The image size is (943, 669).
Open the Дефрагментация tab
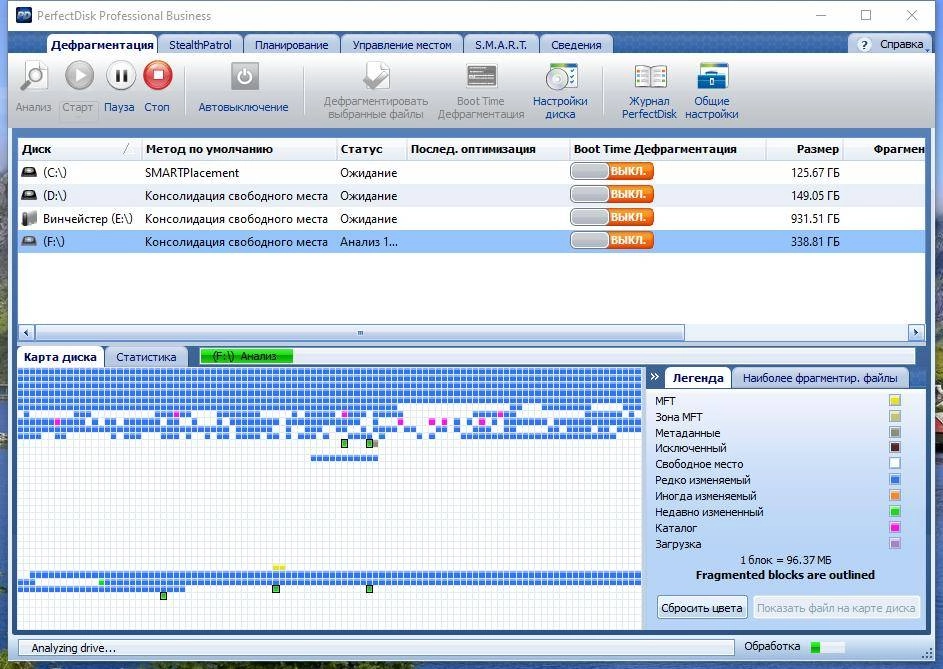click(102, 45)
